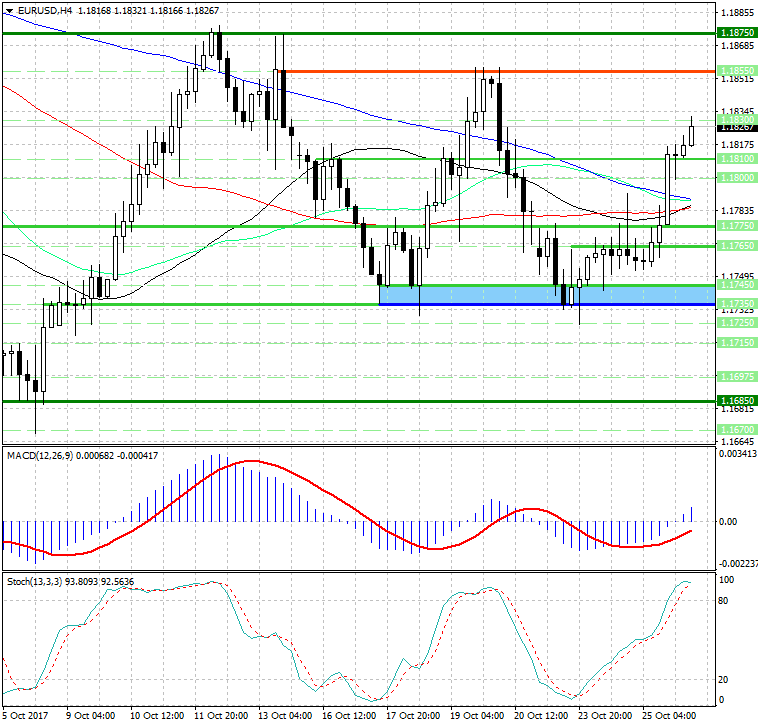Click the 1.17650 level price tag
The width and height of the screenshot is (758, 727).
[x=736, y=245]
